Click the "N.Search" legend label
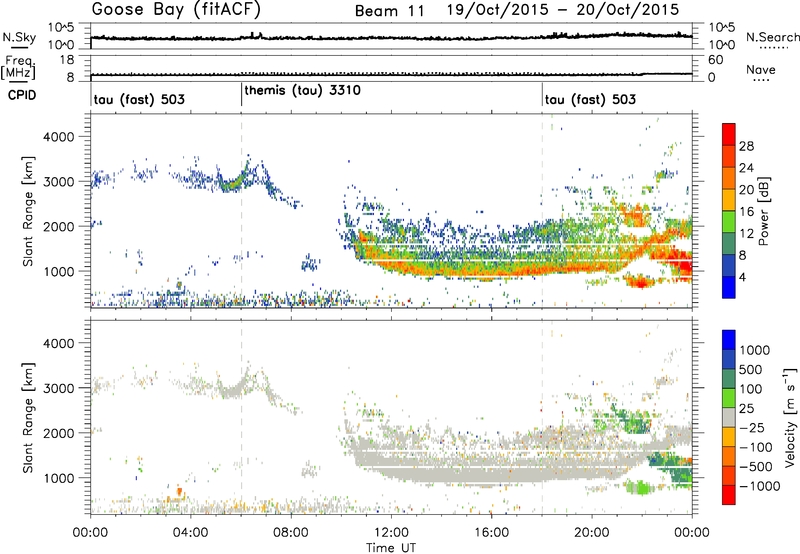This screenshot has width=800, height=554. 772,37
